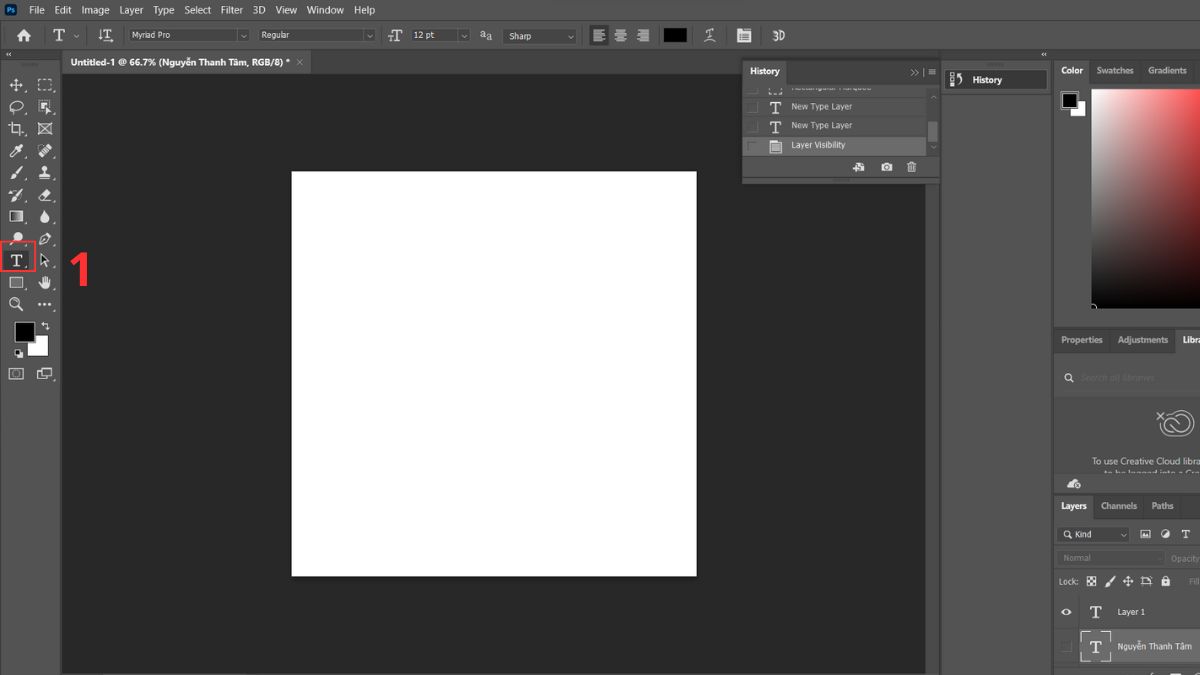Choose the Pen tool
Image resolution: width=1200 pixels, height=675 pixels.
click(x=45, y=239)
